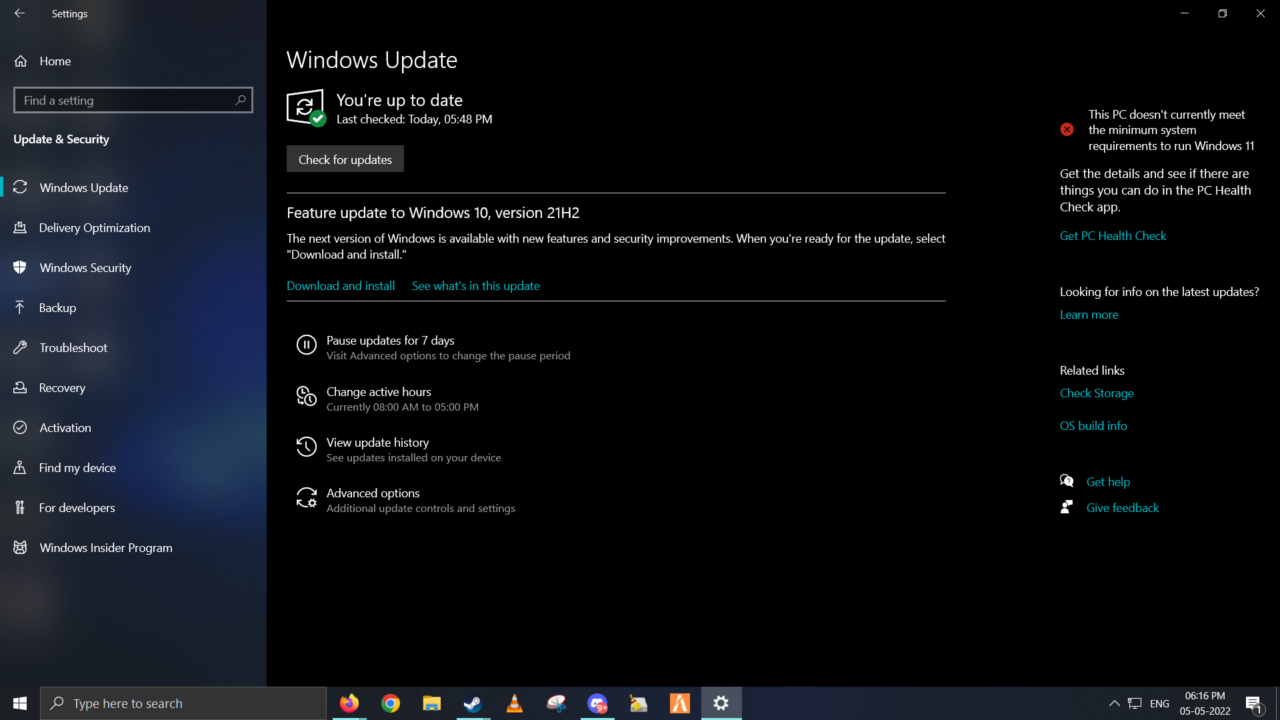Open VLC media player from the taskbar
The width and height of the screenshot is (1280, 720).
(515, 703)
